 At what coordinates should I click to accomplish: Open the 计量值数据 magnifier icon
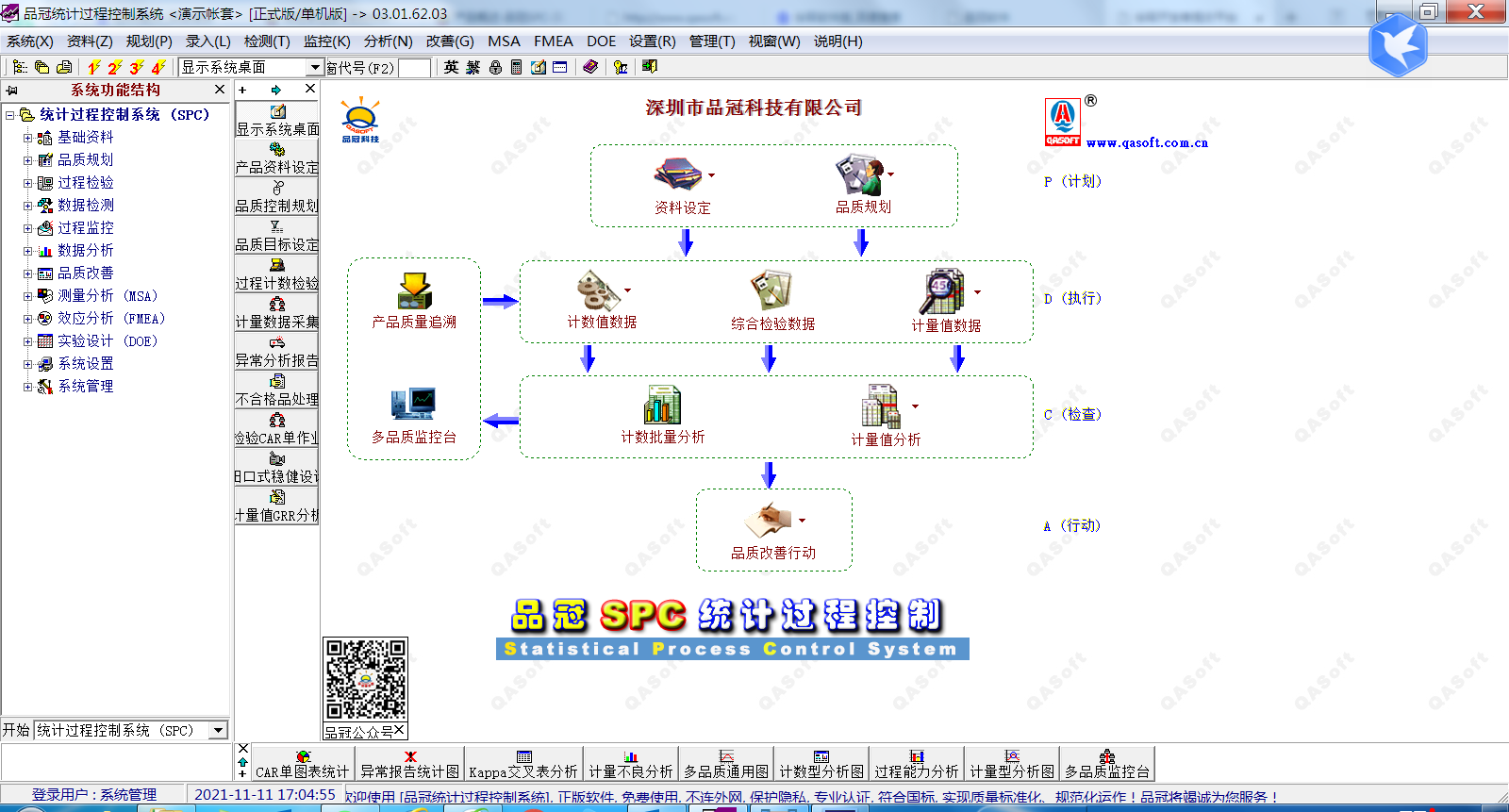click(x=942, y=290)
